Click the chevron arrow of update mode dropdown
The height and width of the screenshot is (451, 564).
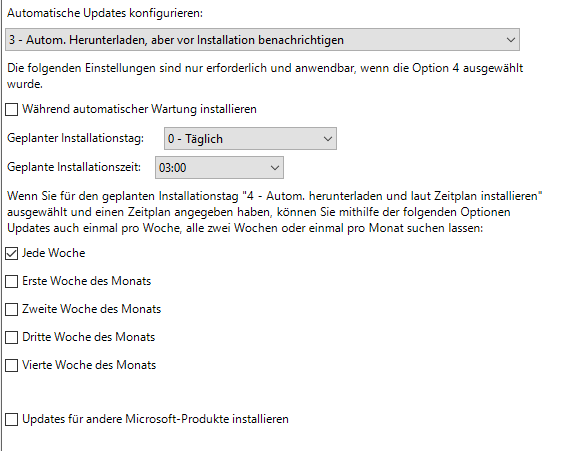[510, 40]
